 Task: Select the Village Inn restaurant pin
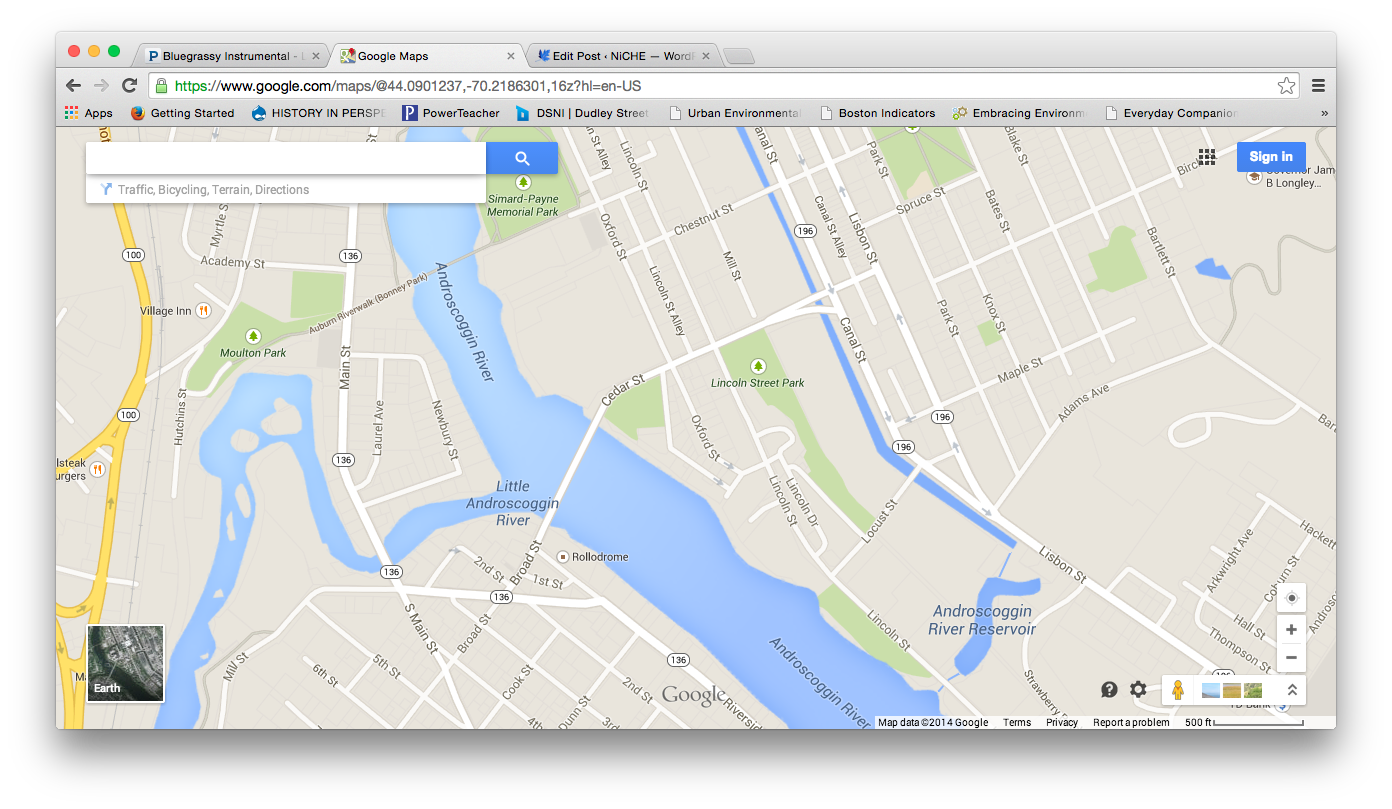click(204, 311)
